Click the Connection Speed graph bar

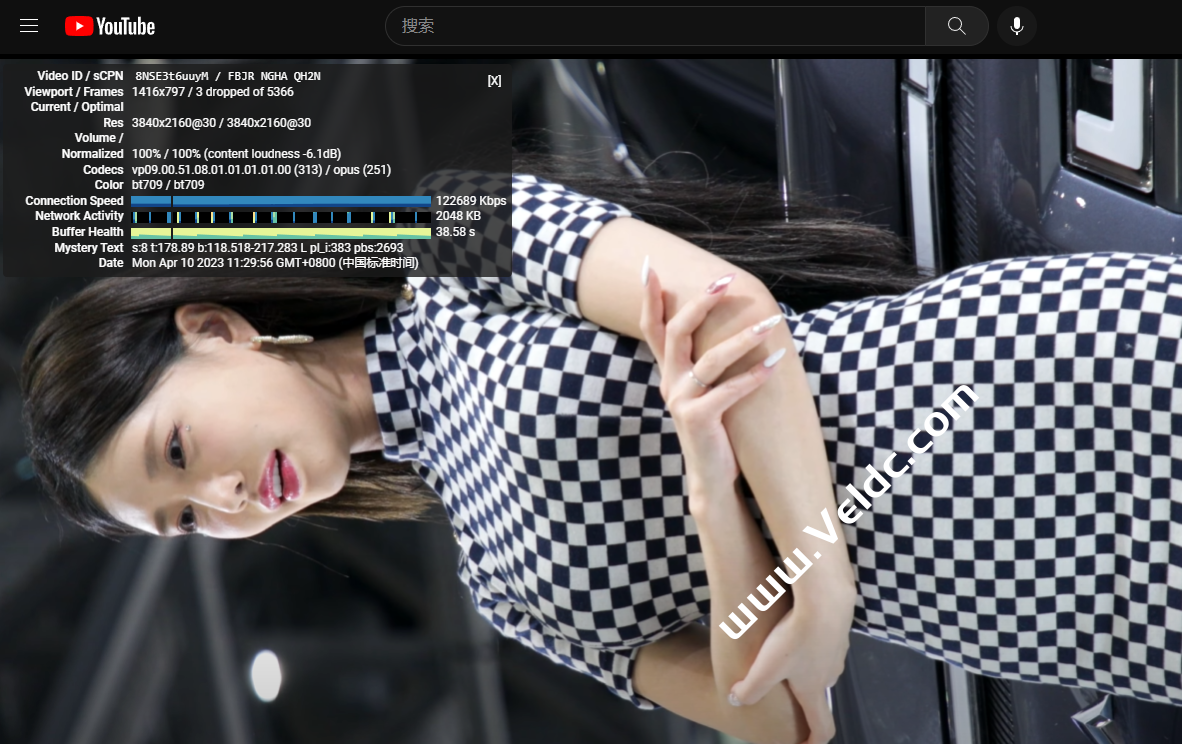pyautogui.click(x=280, y=201)
